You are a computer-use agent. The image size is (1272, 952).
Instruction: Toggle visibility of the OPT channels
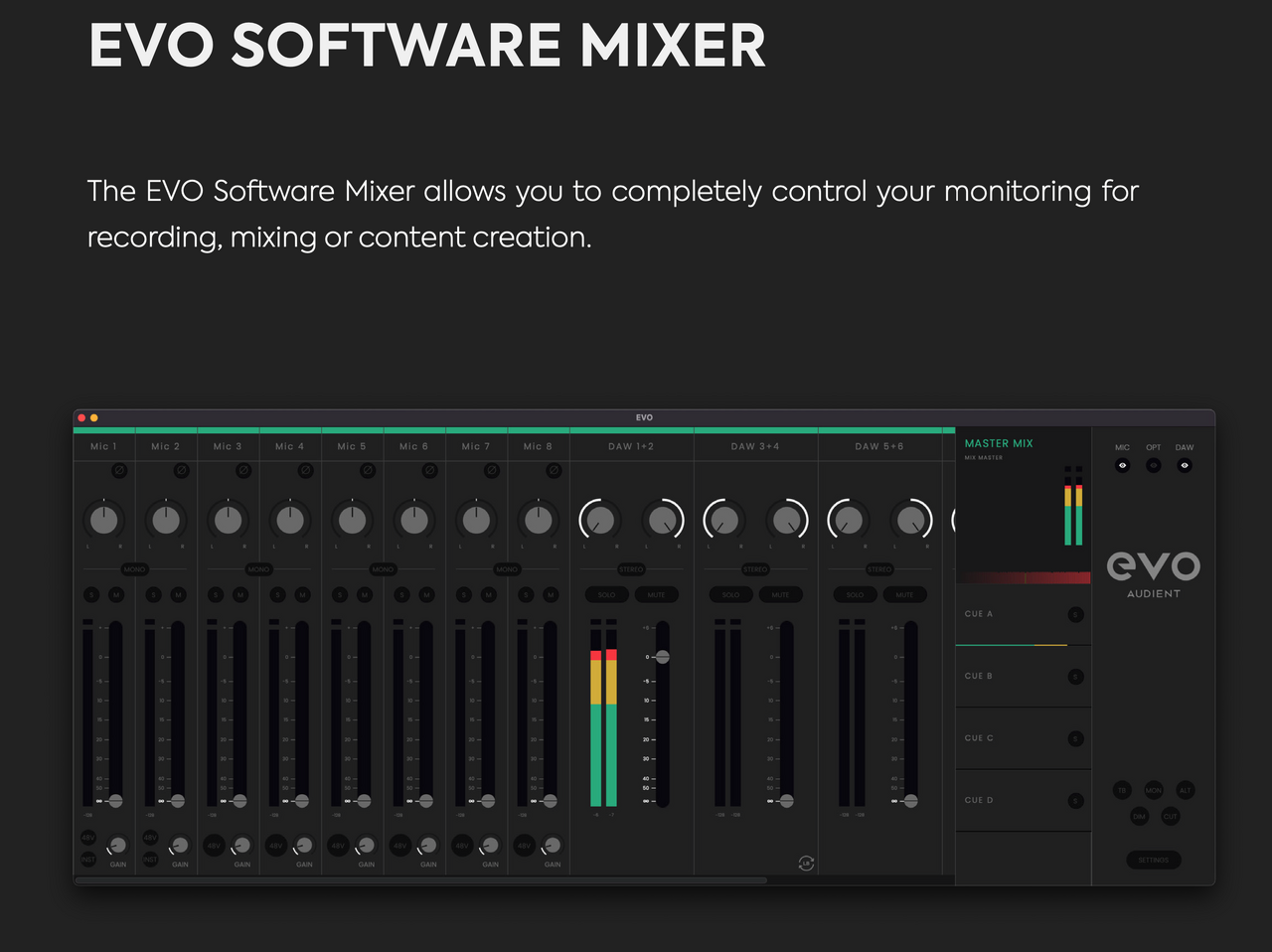click(x=1154, y=465)
